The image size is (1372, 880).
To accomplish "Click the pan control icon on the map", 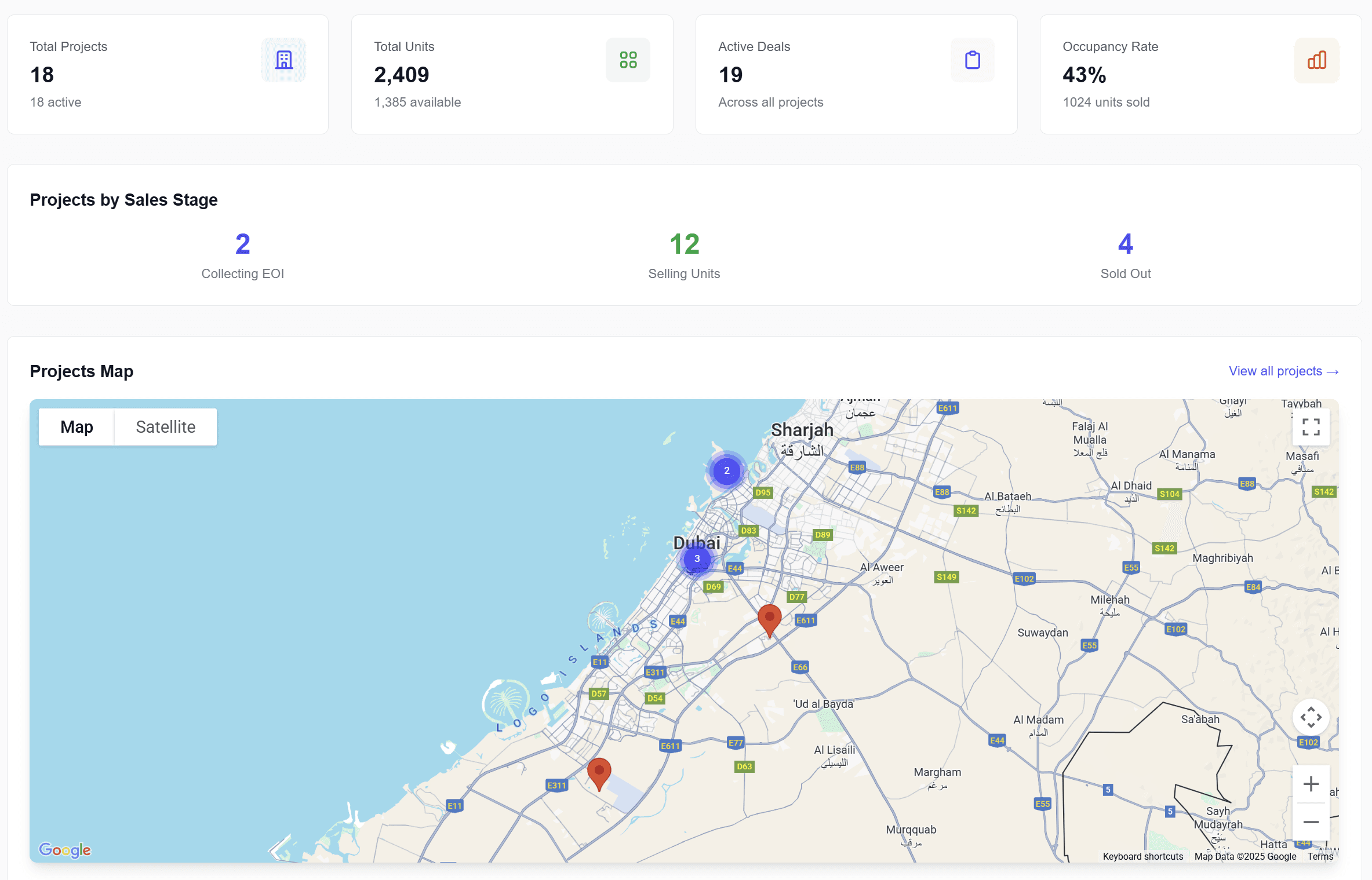I will click(1311, 718).
